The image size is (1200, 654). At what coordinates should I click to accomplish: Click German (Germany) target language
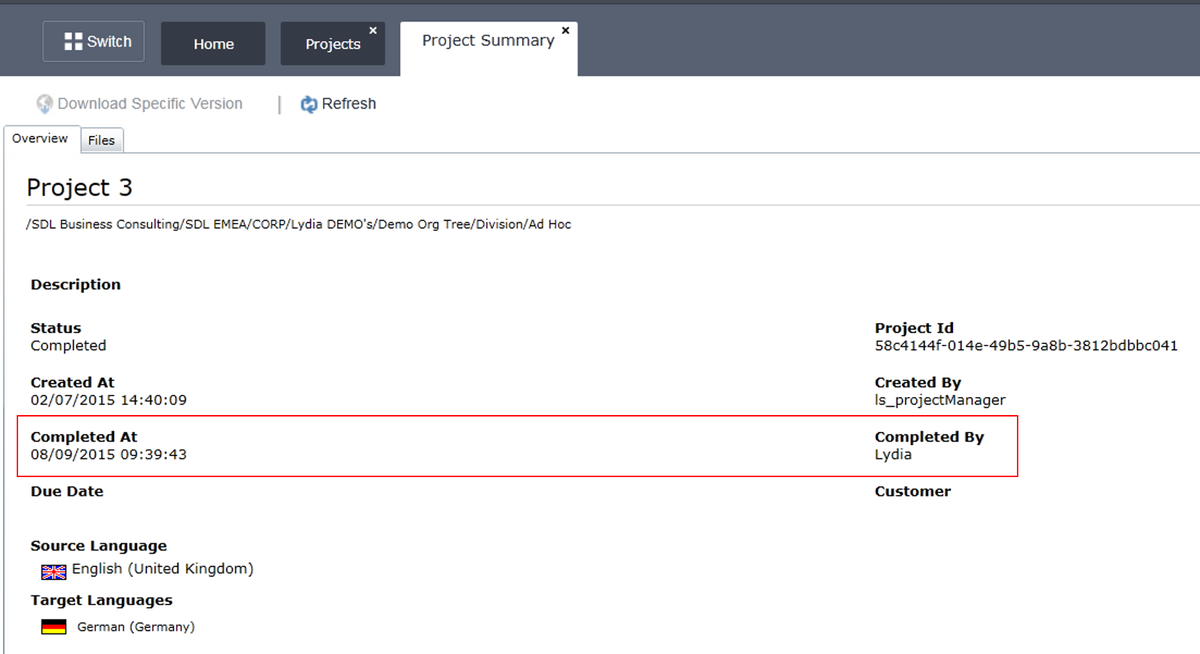[136, 627]
